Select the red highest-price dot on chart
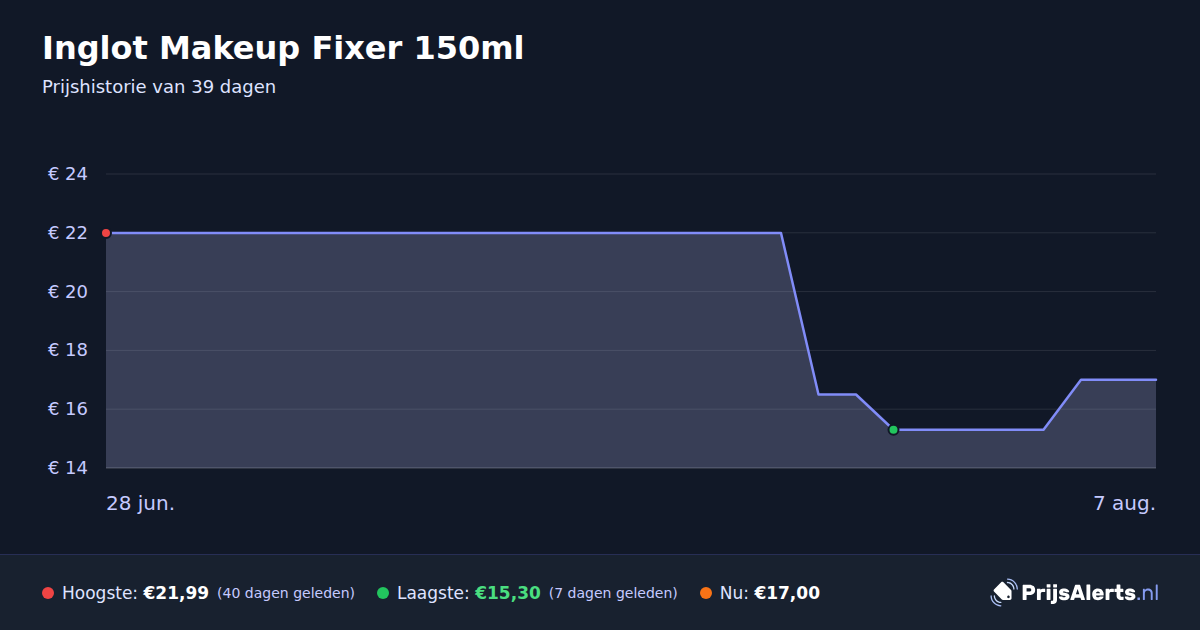 pos(106,233)
